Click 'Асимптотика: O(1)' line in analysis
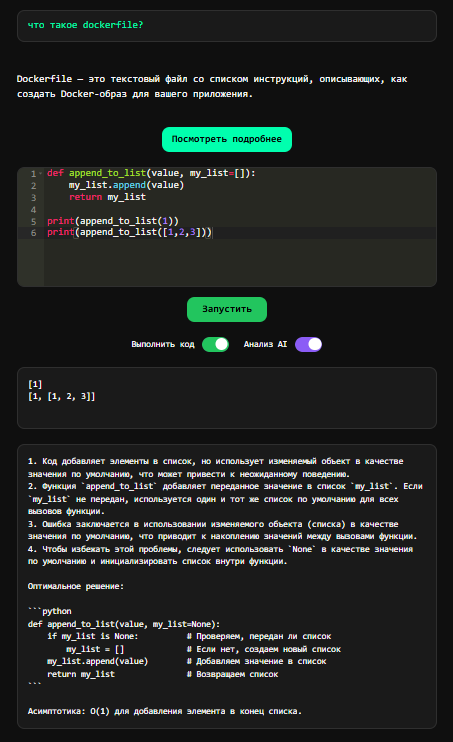This screenshot has width=453, height=742. click(x=165, y=711)
